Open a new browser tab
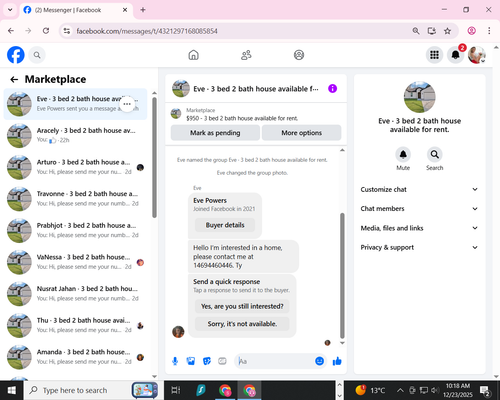The height and width of the screenshot is (400, 500). pos(143,10)
